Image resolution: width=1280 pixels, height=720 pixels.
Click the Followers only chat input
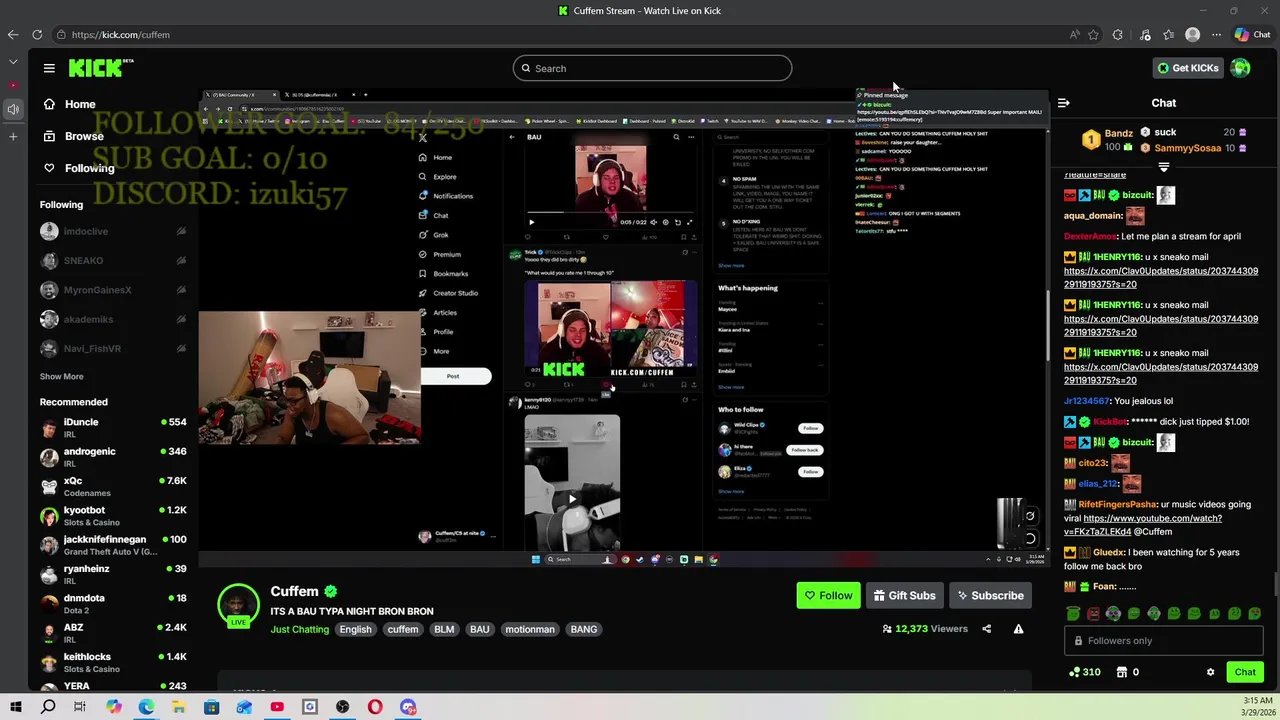1163,641
